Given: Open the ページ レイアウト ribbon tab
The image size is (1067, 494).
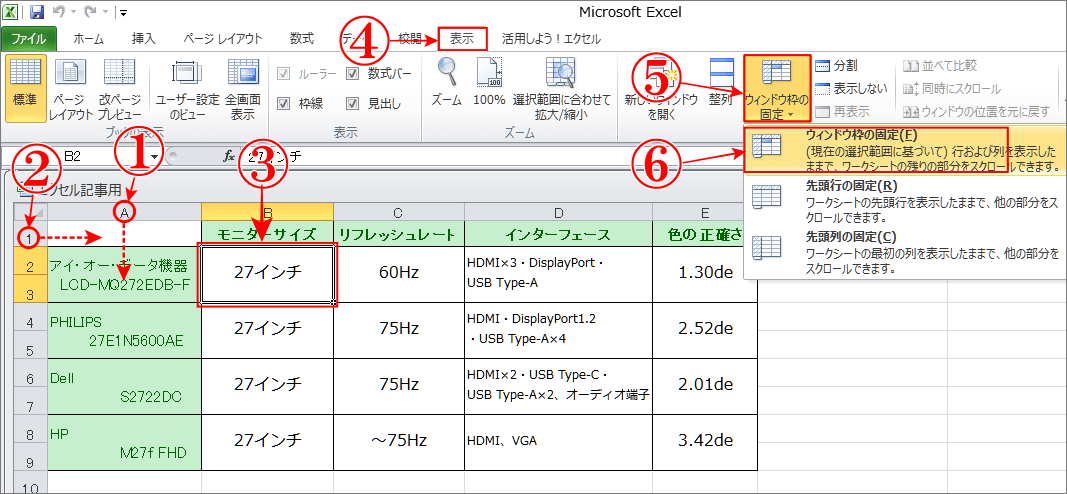Looking at the screenshot, I should click(x=223, y=39).
